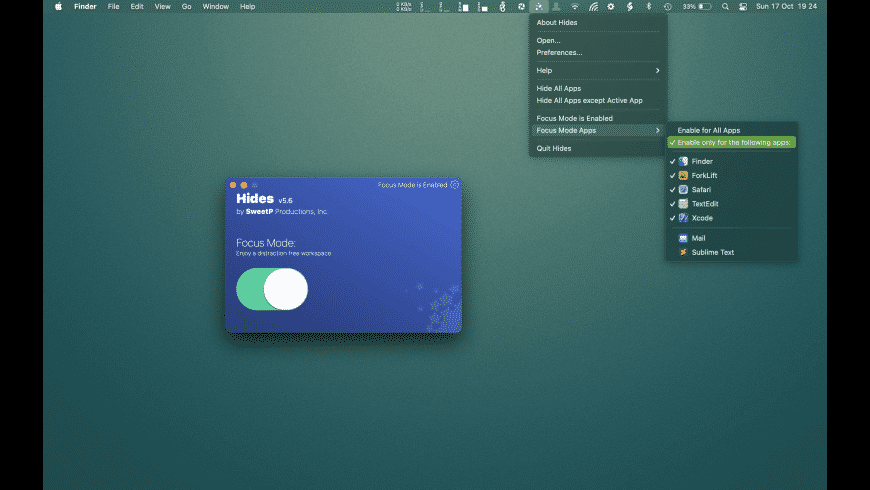Click SweetP Productions, Inc. text

286,211
